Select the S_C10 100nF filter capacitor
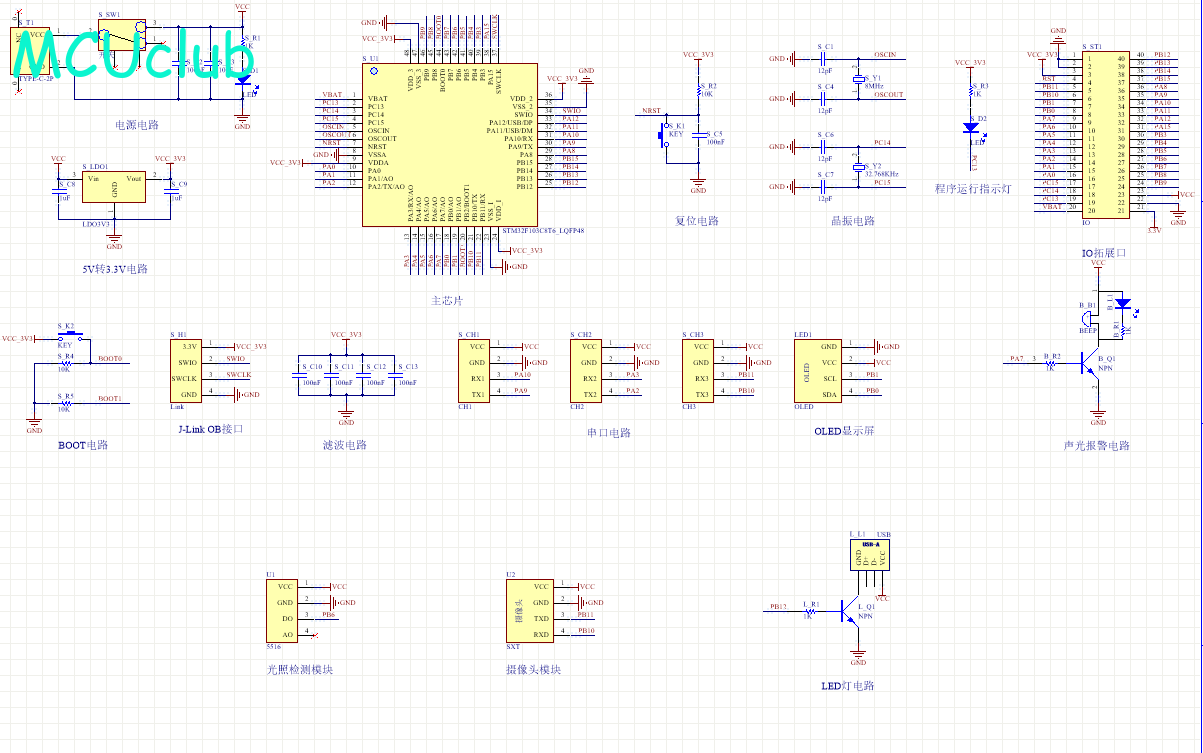Image resolution: width=1203 pixels, height=753 pixels. coord(300,375)
